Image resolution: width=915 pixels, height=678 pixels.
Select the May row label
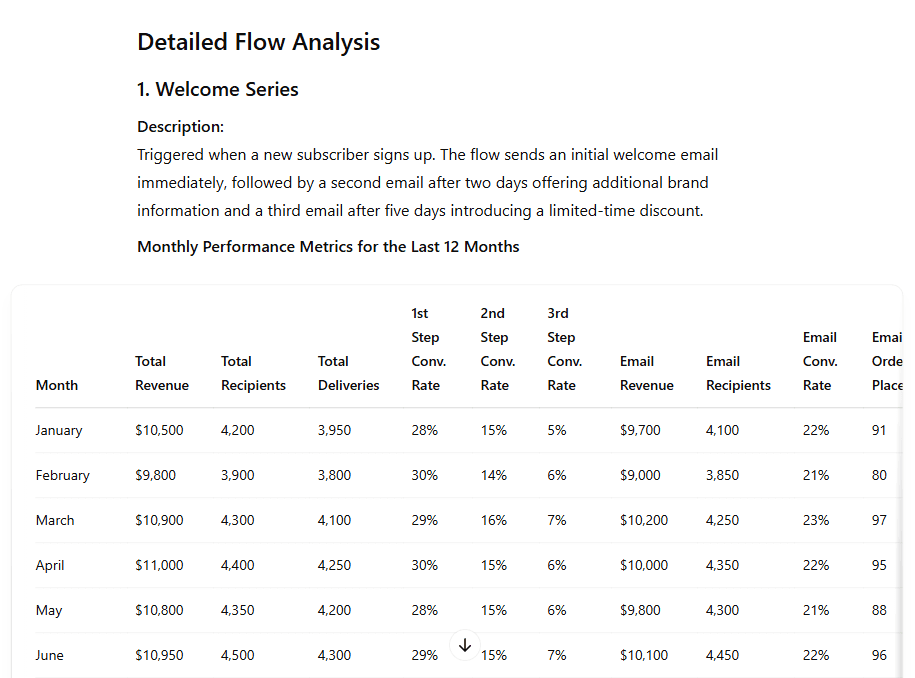coord(49,610)
